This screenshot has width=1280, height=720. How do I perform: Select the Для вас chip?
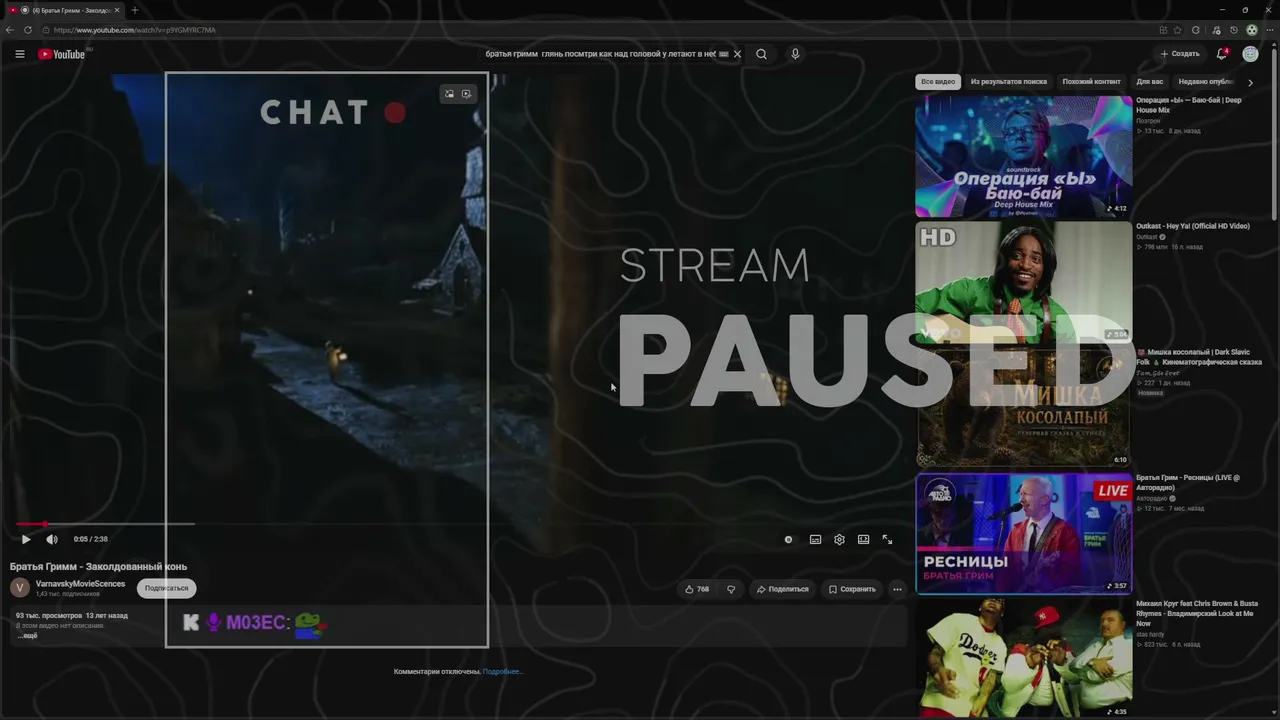click(x=1150, y=82)
